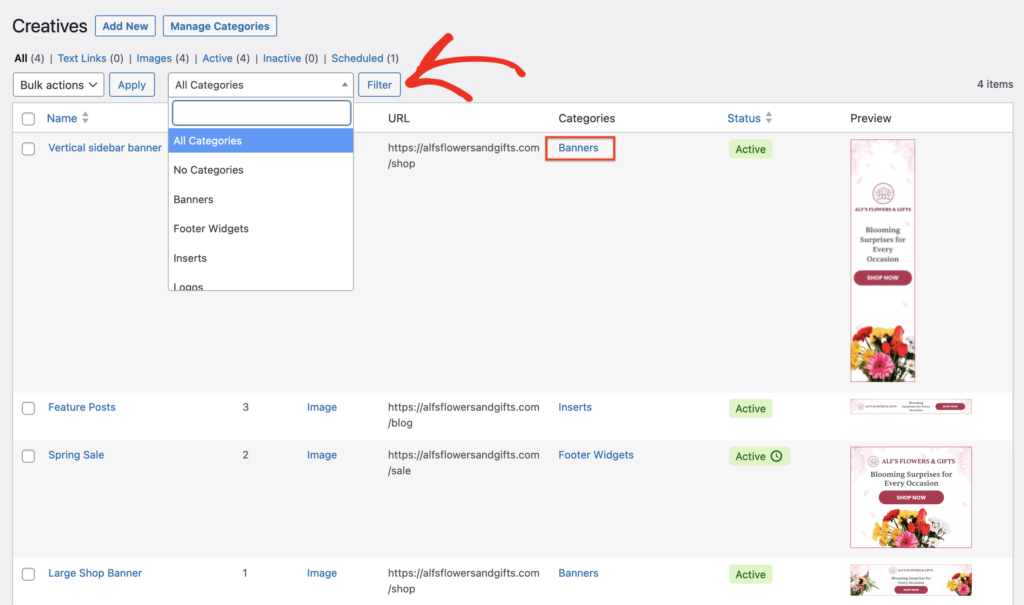Click Active status of Vertical sidebar banner

coord(750,149)
